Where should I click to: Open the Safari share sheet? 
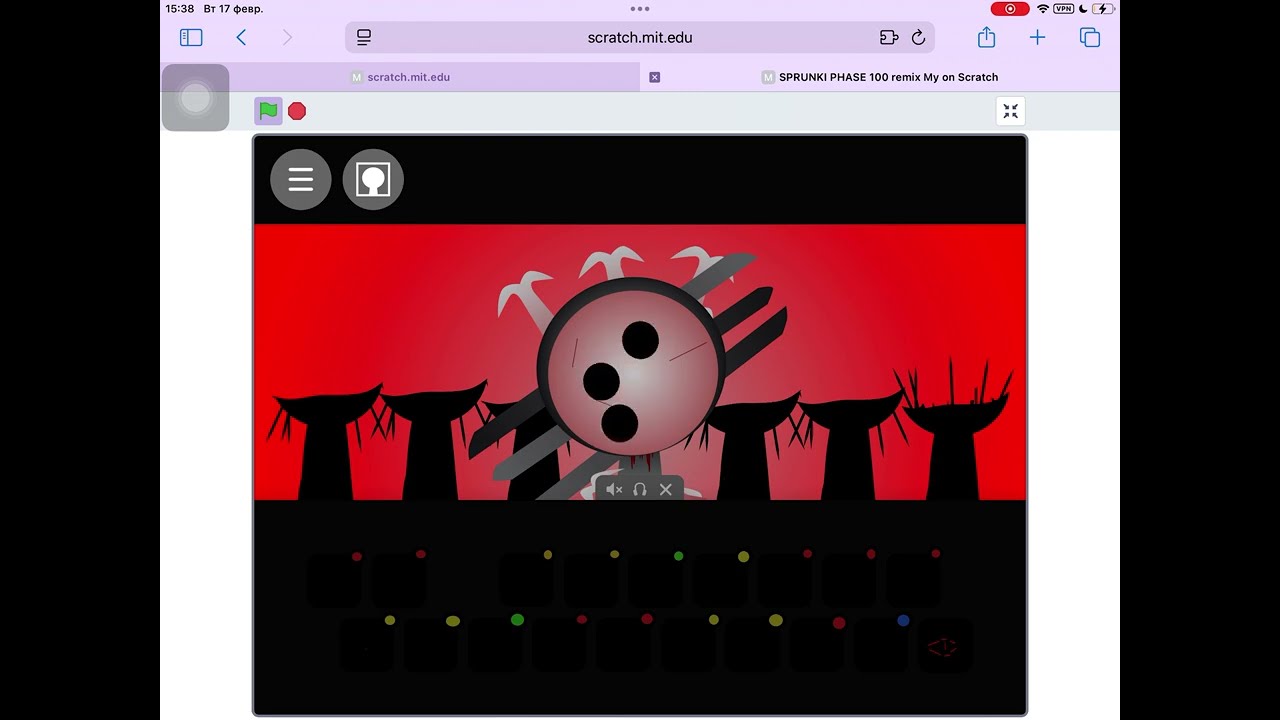tap(987, 37)
